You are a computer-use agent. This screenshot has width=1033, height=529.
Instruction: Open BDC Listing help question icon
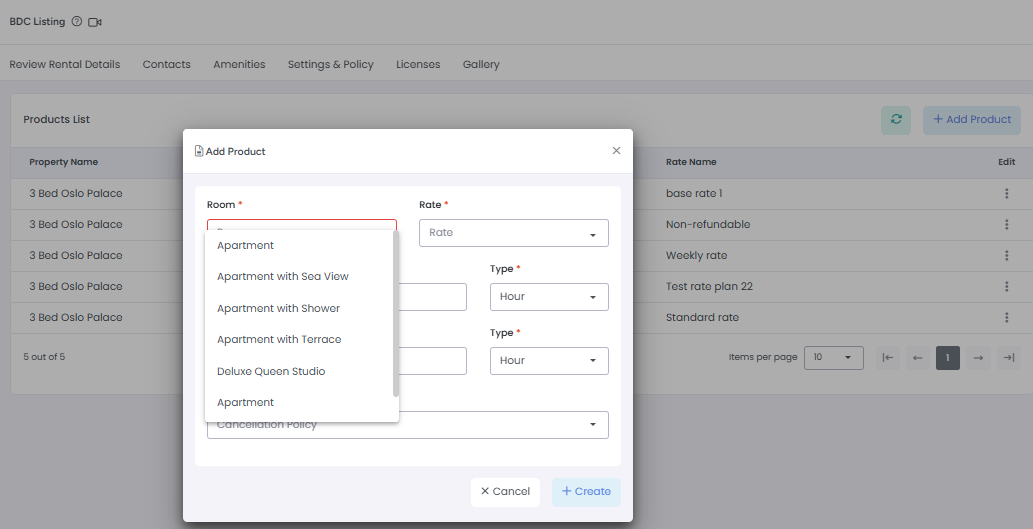77,22
